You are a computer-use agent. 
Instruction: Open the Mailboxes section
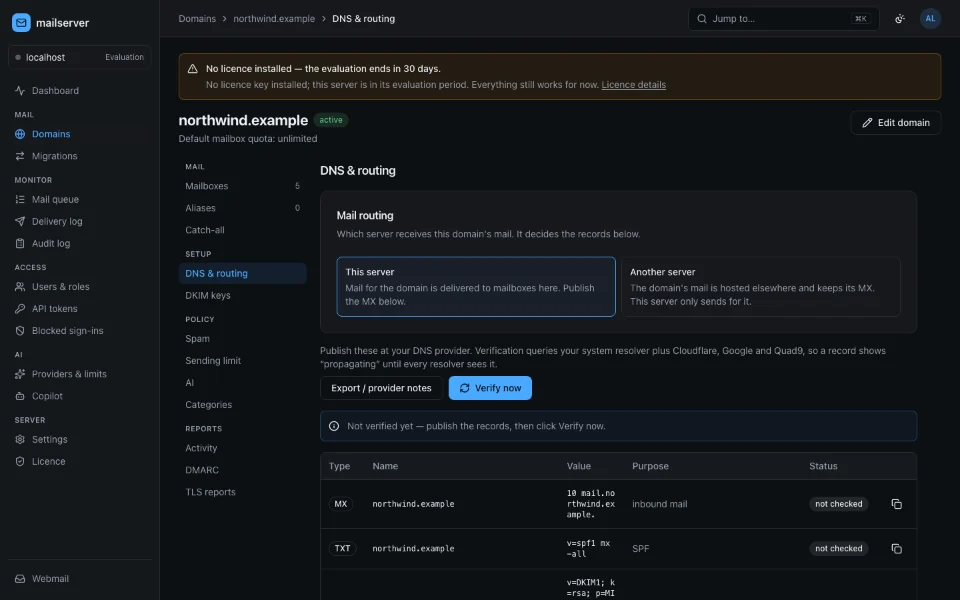point(242,186)
